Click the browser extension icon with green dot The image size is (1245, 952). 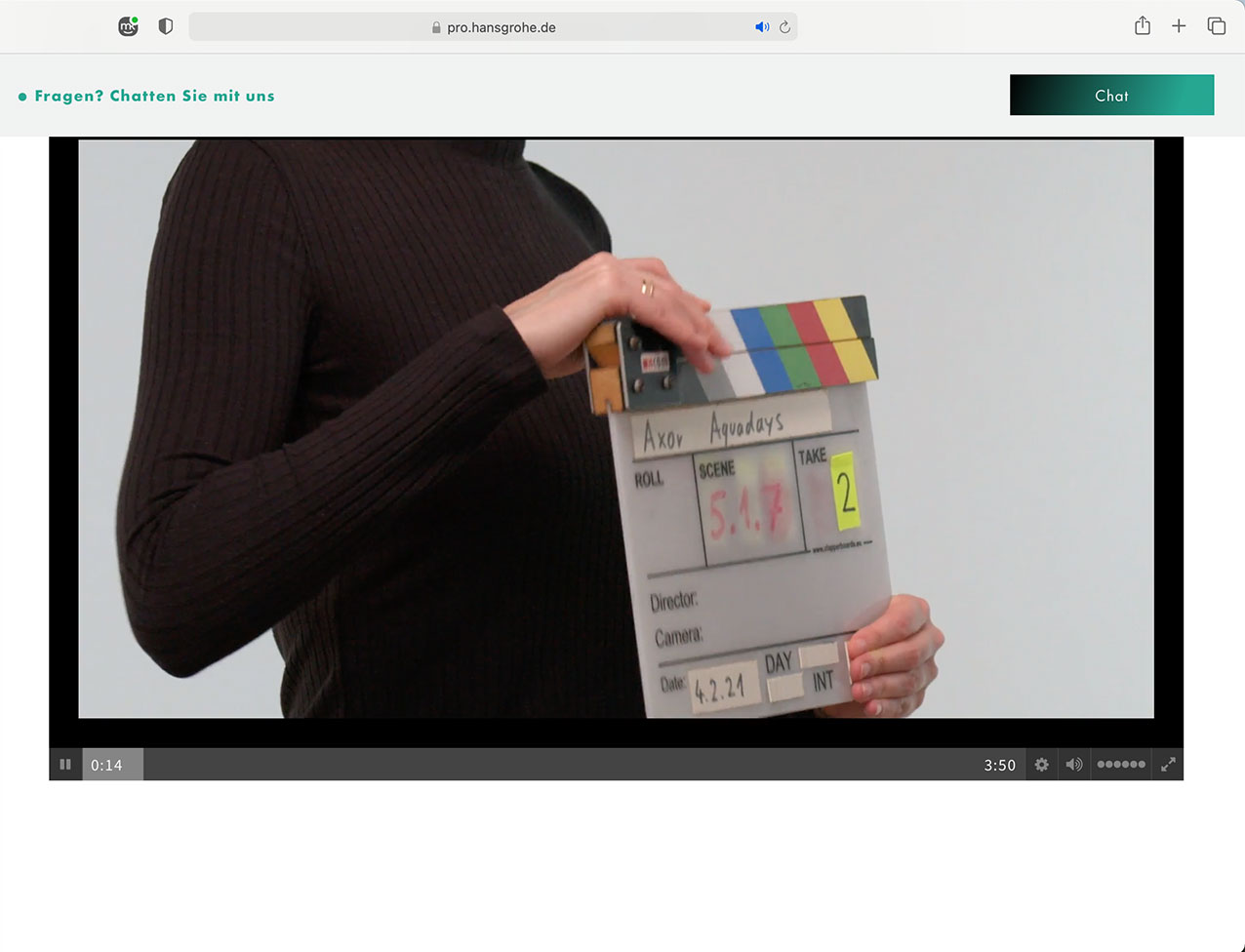[128, 26]
